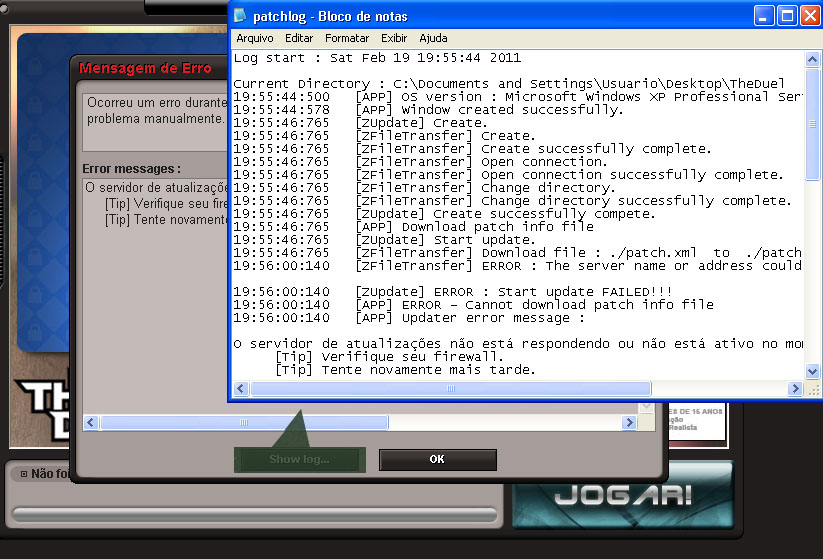Click the 'Cannot download patch info file' line

[x=473, y=305]
